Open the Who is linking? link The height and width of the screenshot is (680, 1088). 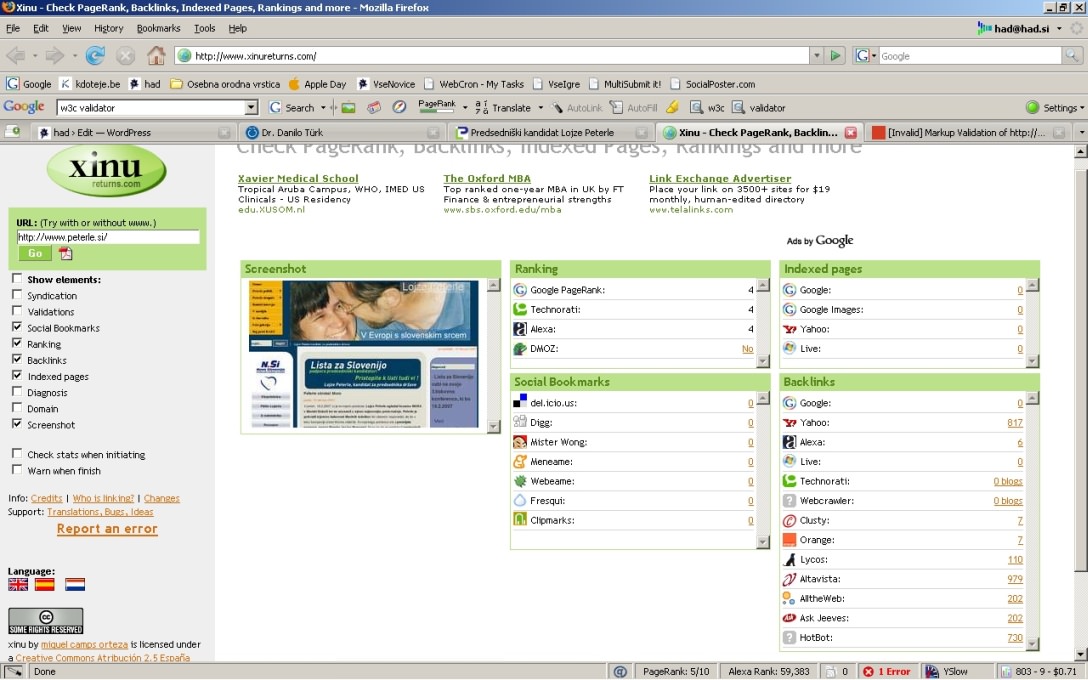(103, 498)
